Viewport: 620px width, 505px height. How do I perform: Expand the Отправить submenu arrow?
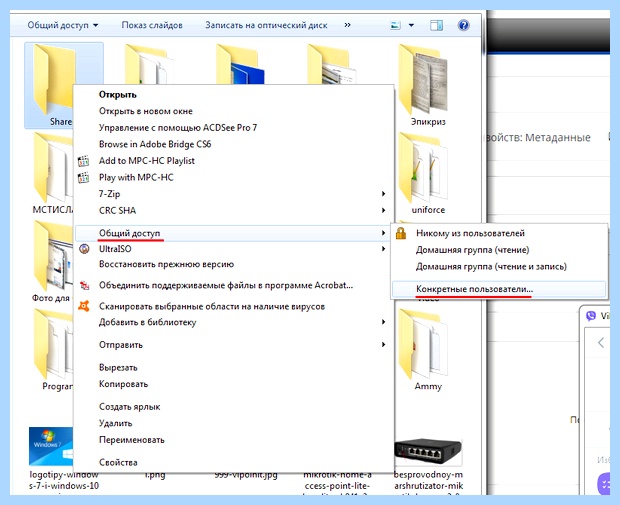point(383,344)
